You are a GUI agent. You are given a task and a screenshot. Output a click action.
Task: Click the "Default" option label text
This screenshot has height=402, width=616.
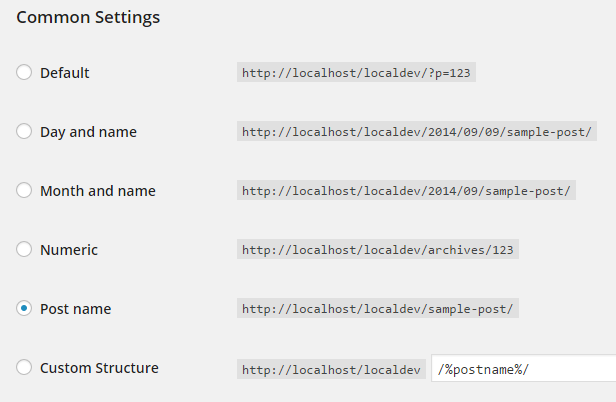point(65,73)
